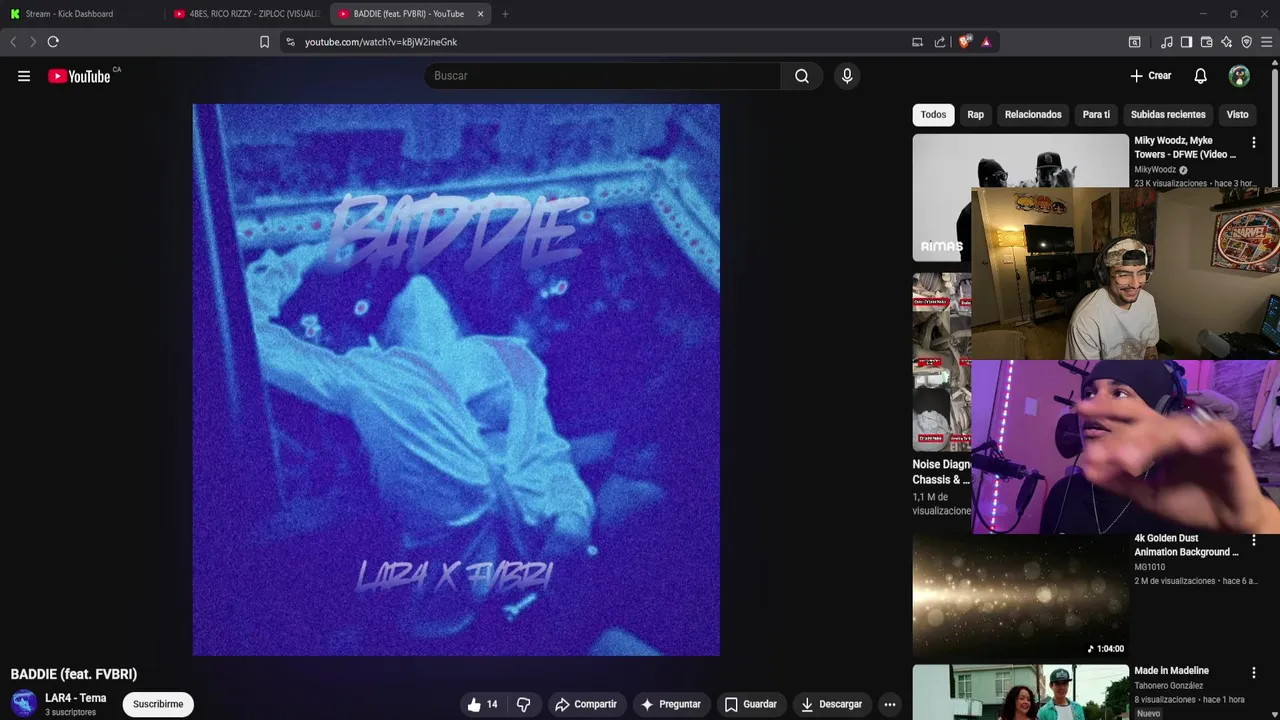Toggle the browser sidebar panel
Screen dimensions: 1280x720
[x=1186, y=42]
